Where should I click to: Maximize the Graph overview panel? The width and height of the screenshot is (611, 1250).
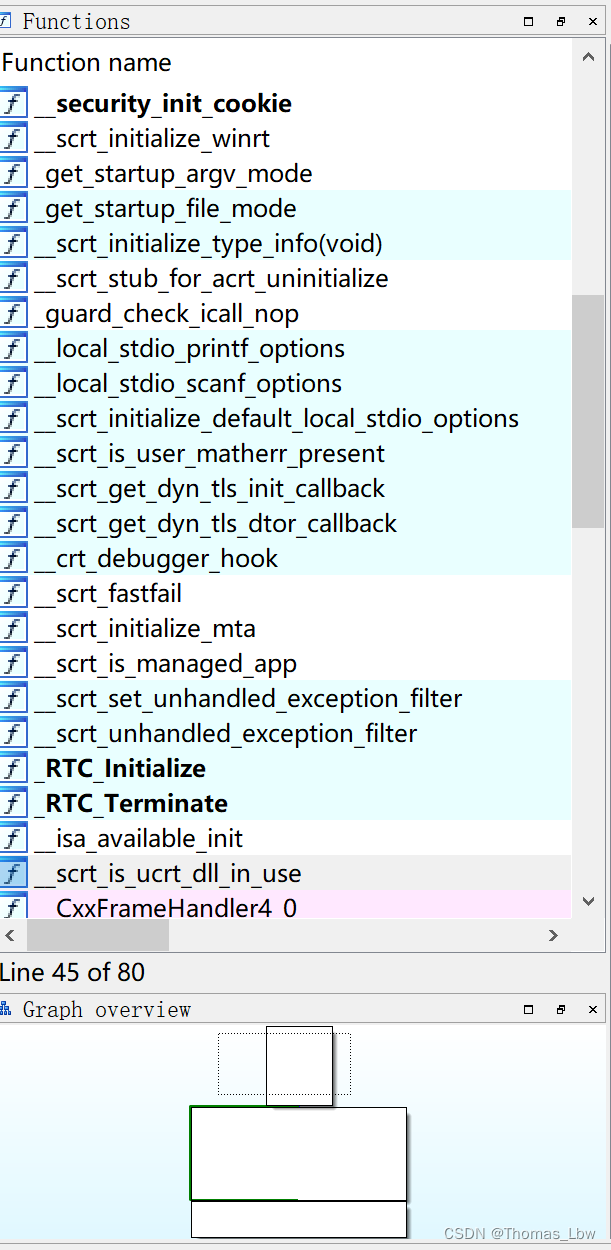pyautogui.click(x=528, y=1009)
